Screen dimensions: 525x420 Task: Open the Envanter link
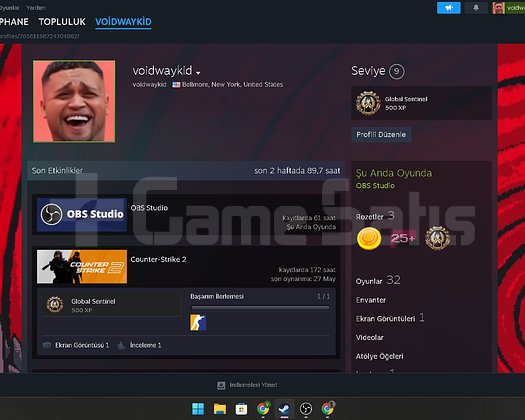click(x=371, y=300)
